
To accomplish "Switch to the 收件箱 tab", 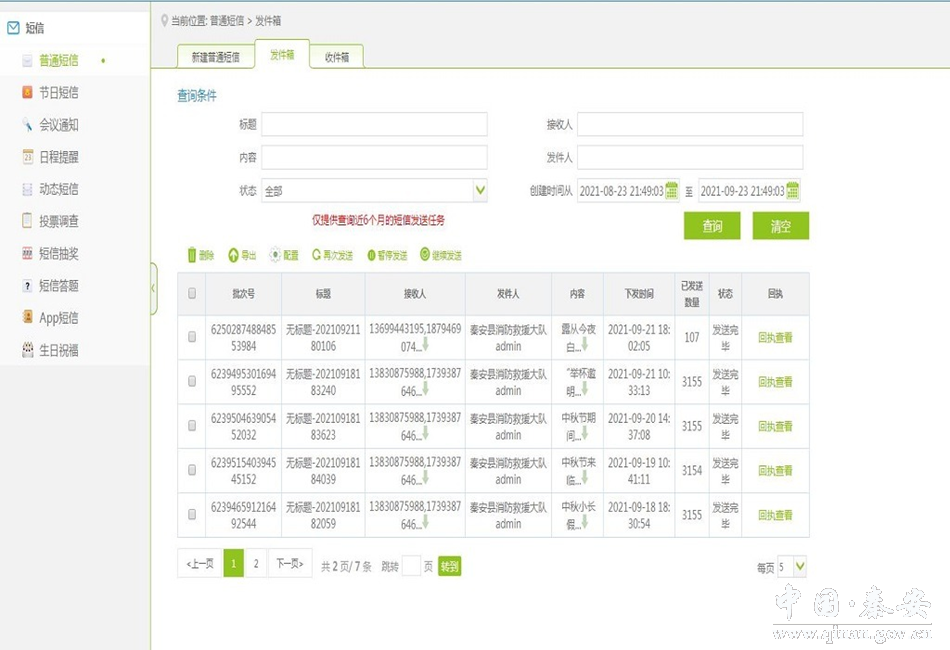I will (336, 57).
